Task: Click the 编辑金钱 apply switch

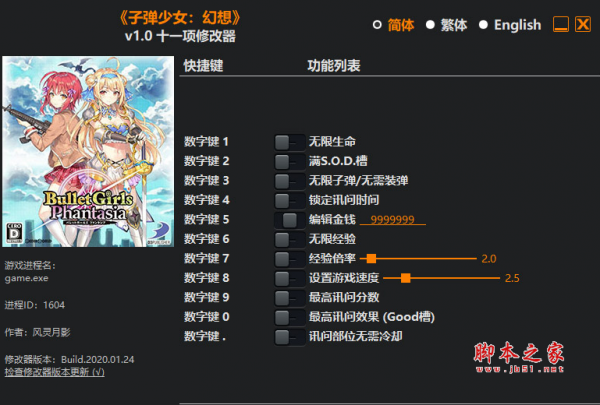Action: [x=290, y=220]
